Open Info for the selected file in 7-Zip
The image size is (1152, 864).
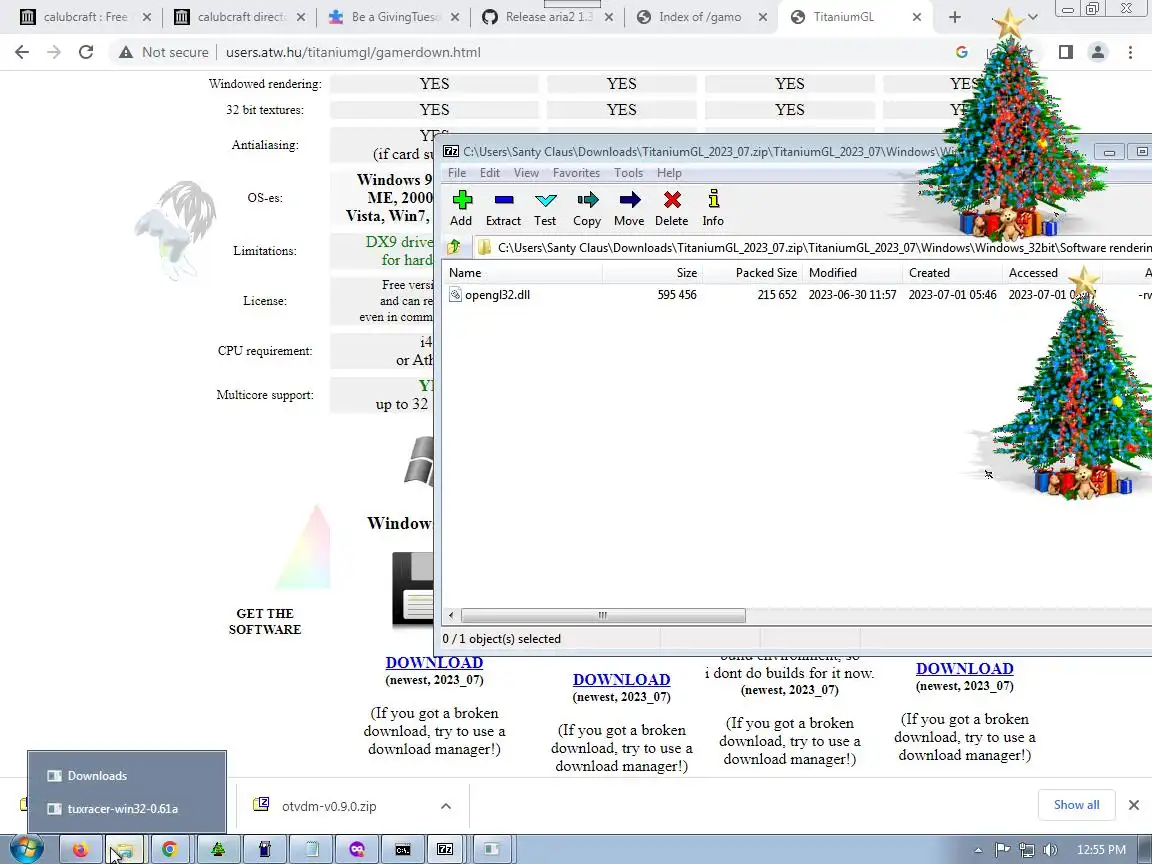click(713, 208)
